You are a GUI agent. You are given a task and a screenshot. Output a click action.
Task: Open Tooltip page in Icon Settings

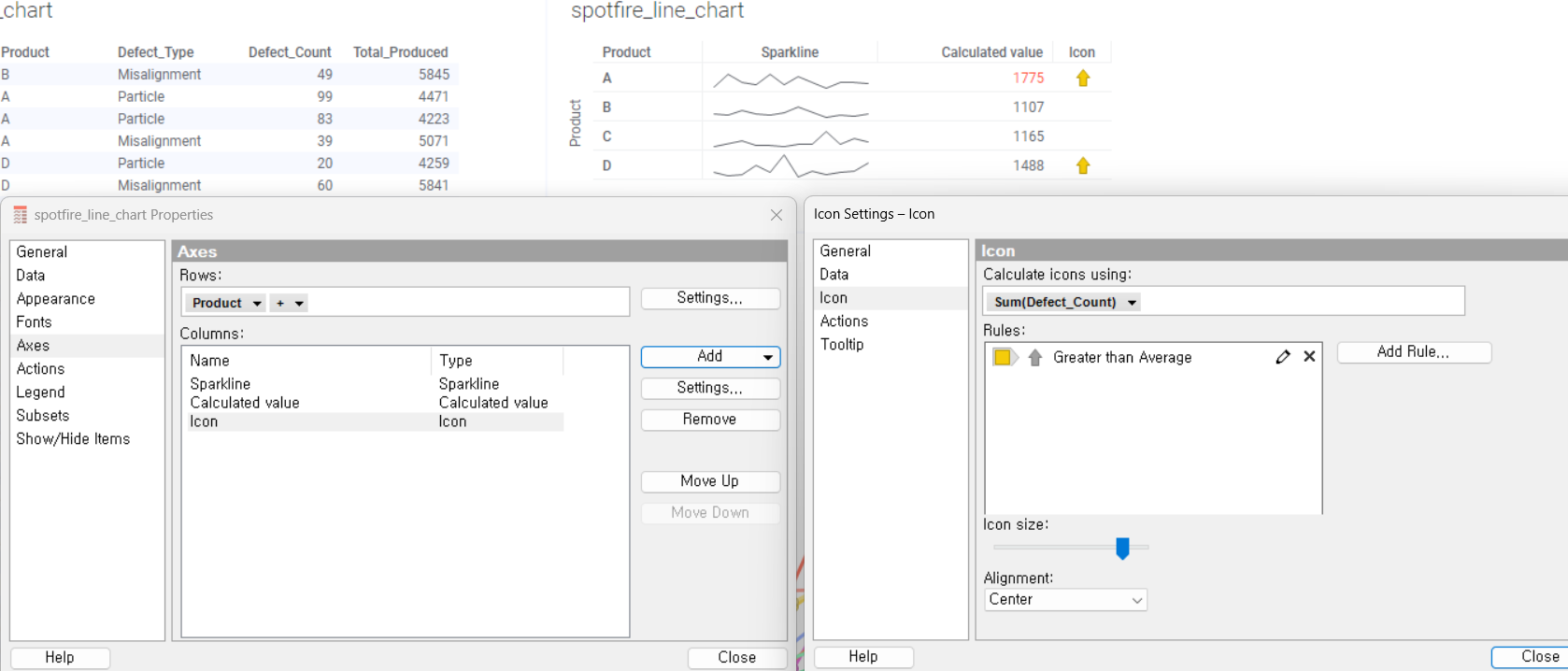[x=842, y=345]
